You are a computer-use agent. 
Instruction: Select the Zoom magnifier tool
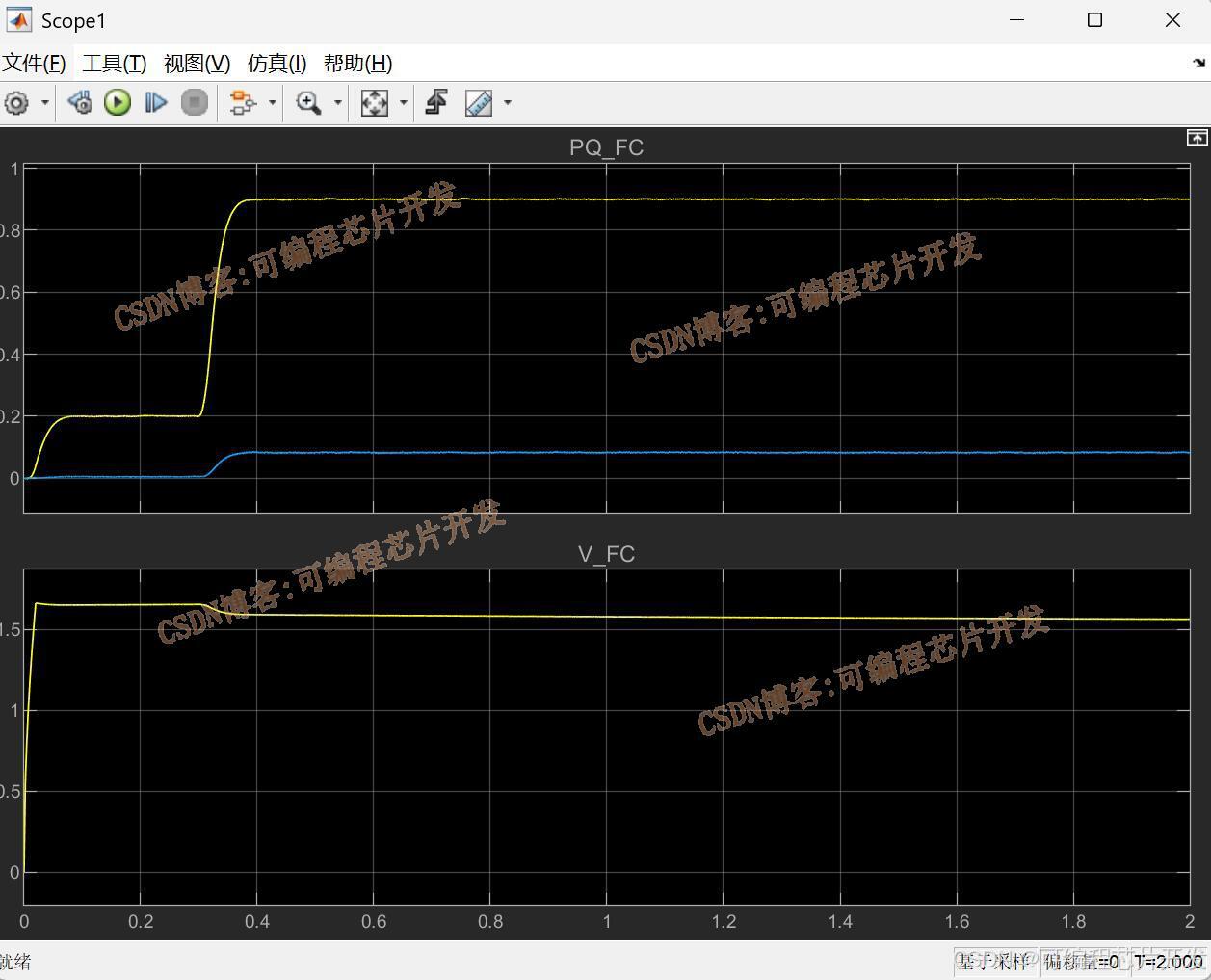point(308,102)
